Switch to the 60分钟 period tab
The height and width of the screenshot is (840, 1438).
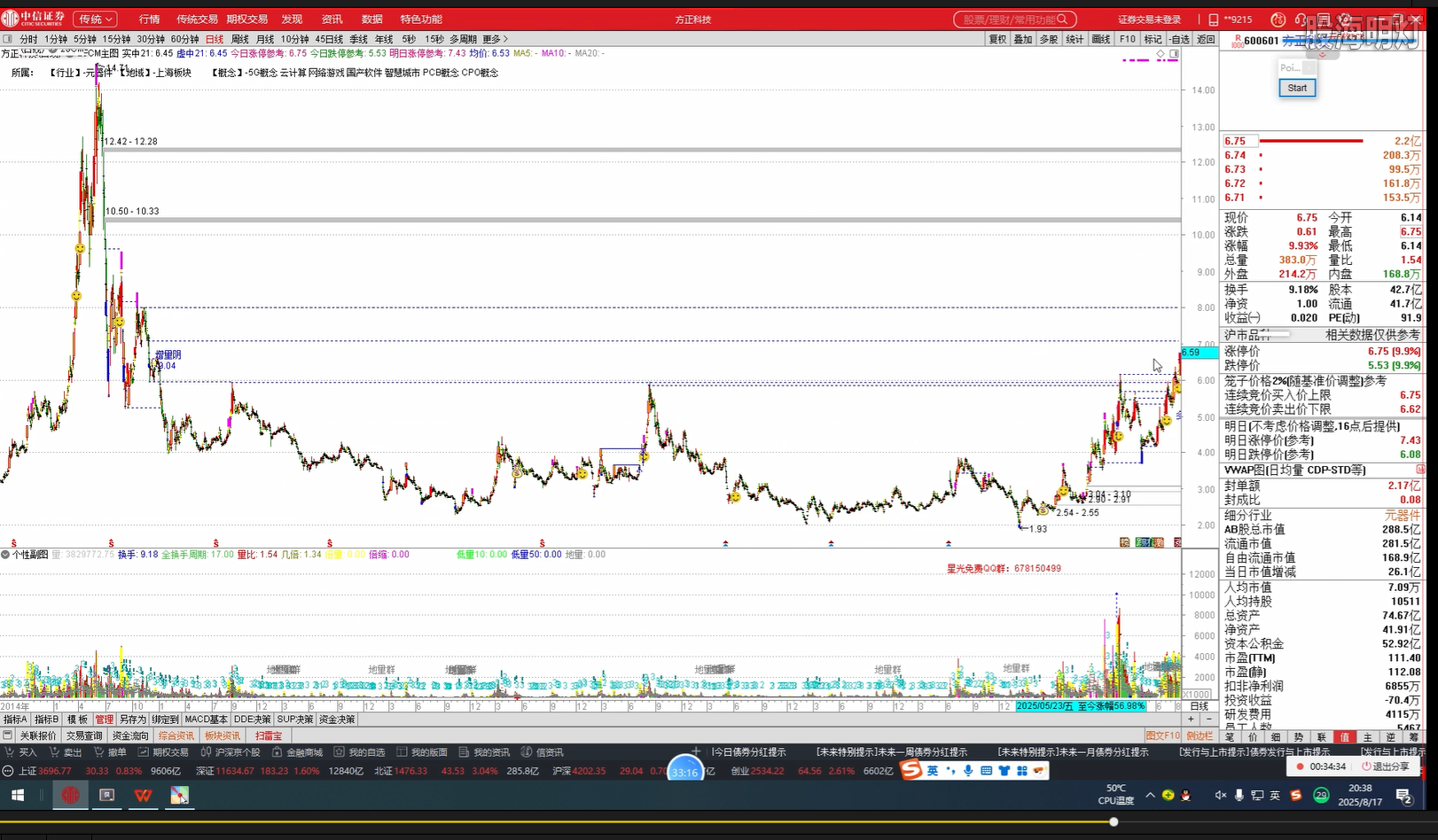(x=185, y=39)
